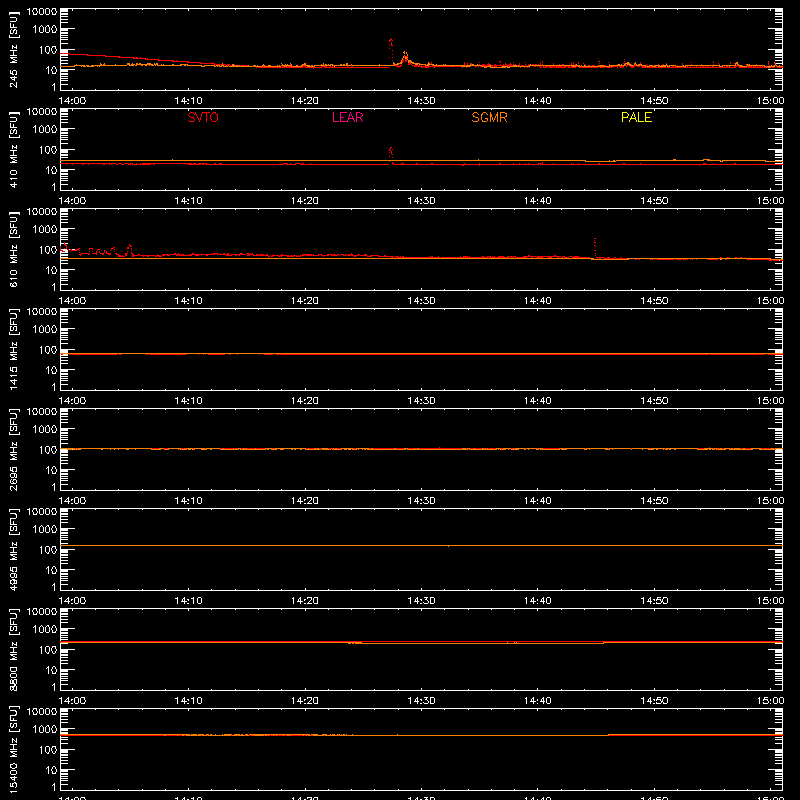
Task: Click the 245 MHz orange bump after 14:28
Action: click(405, 58)
